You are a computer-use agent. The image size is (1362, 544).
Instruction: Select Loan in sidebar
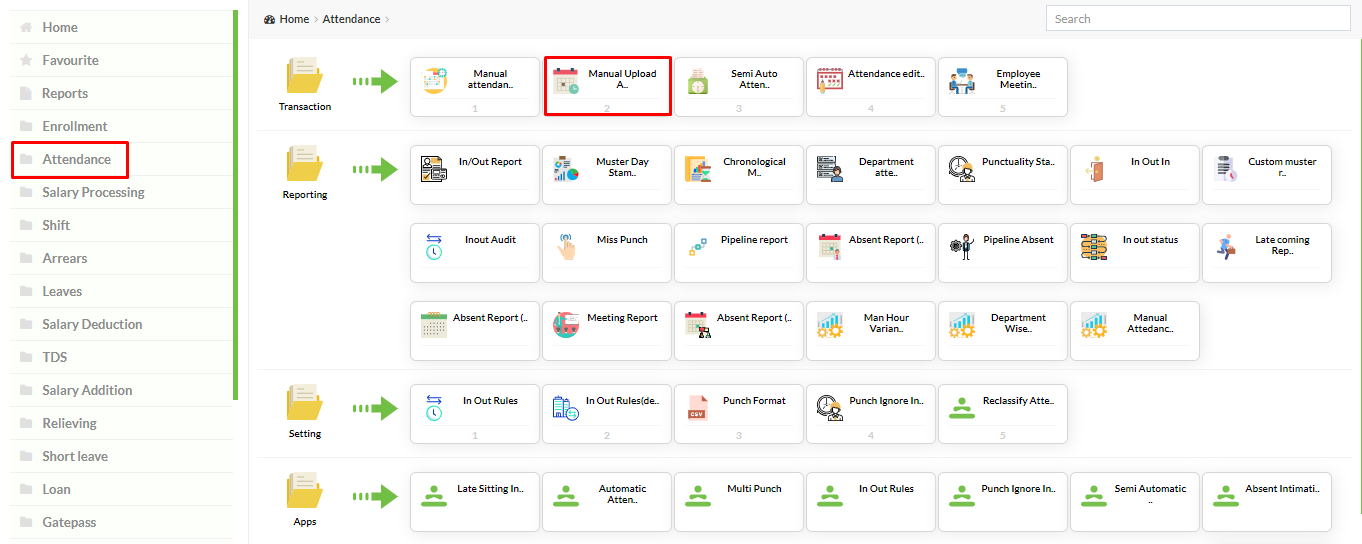[121, 489]
